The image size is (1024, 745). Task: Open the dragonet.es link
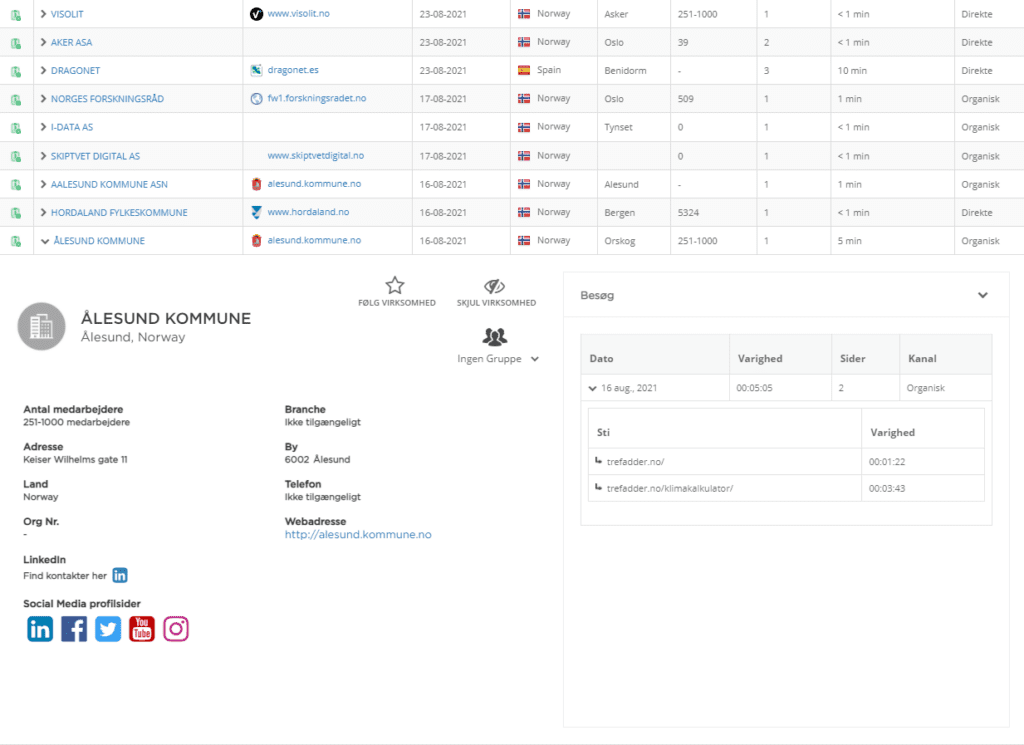click(293, 70)
